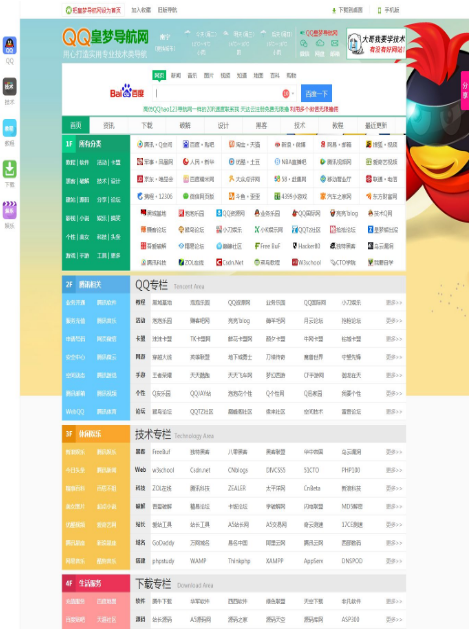
Task: Open the ZOL在线 site link
Action: pyautogui.click(x=191, y=262)
